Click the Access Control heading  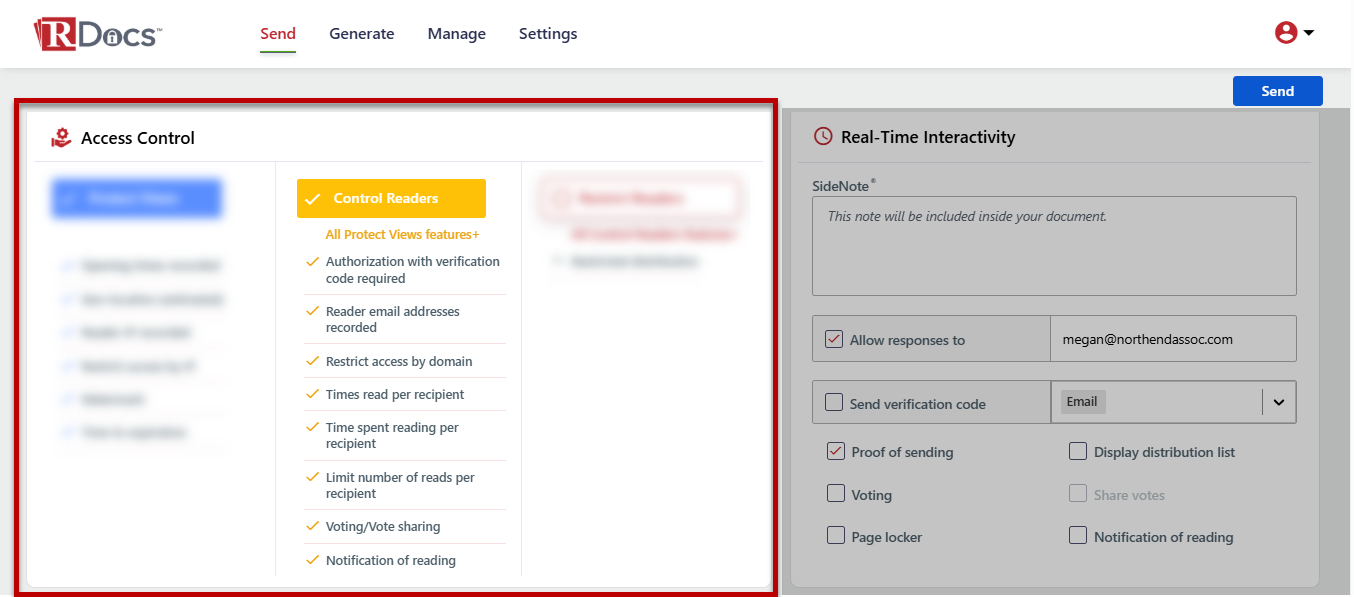[x=138, y=138]
